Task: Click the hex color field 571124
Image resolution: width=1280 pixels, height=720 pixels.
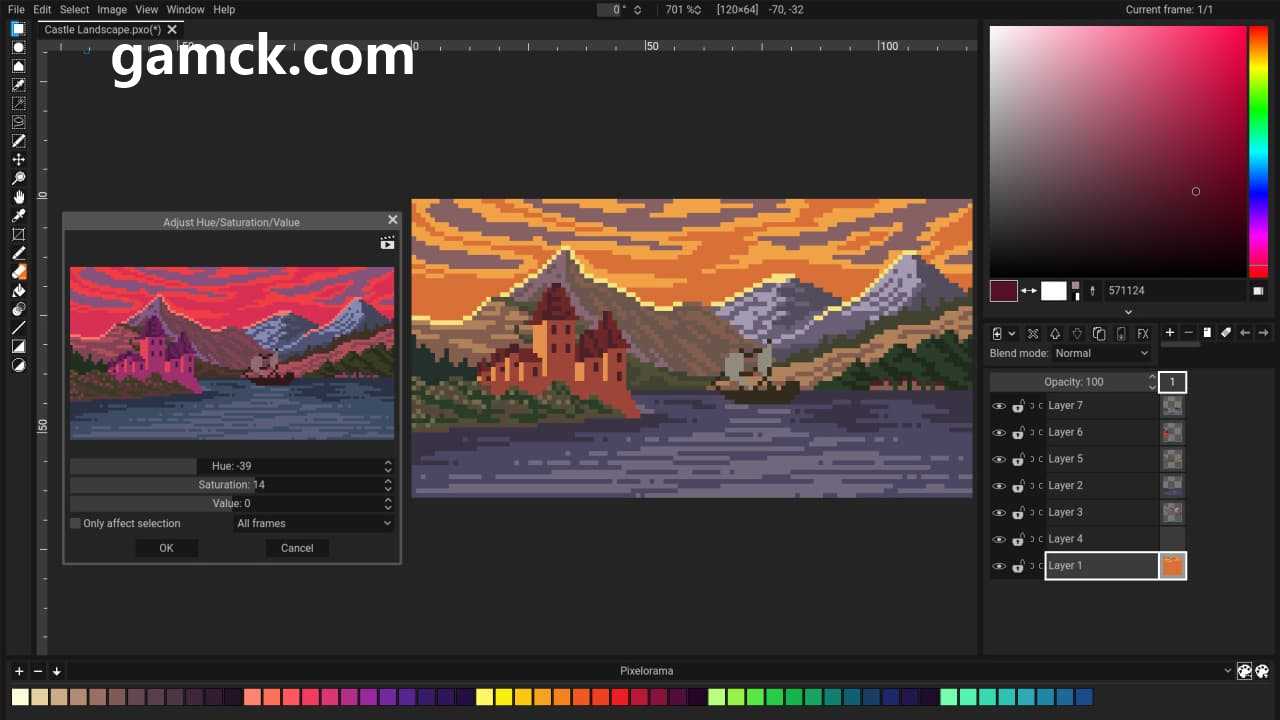Action: point(1175,291)
